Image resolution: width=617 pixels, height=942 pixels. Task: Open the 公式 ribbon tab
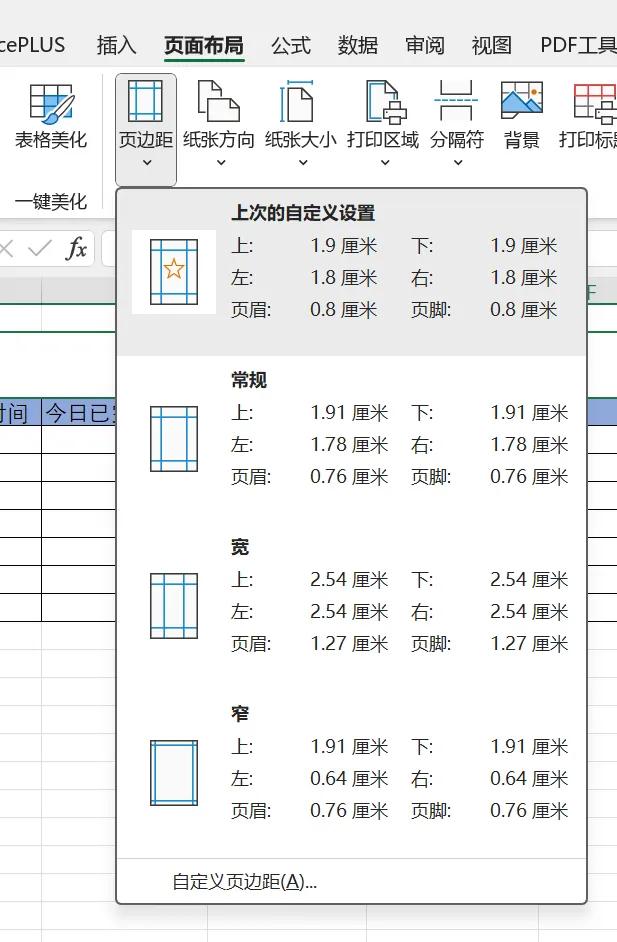point(291,45)
